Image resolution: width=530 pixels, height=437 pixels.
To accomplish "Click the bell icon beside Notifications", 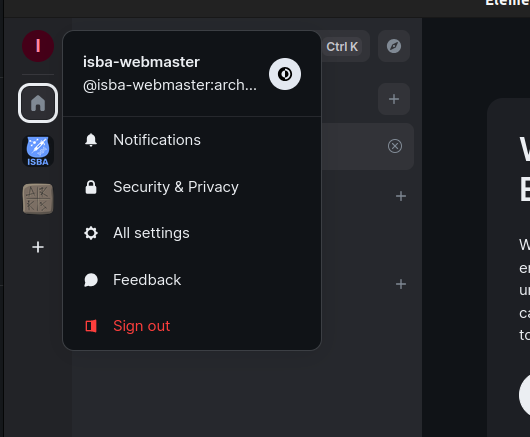I will [91, 140].
